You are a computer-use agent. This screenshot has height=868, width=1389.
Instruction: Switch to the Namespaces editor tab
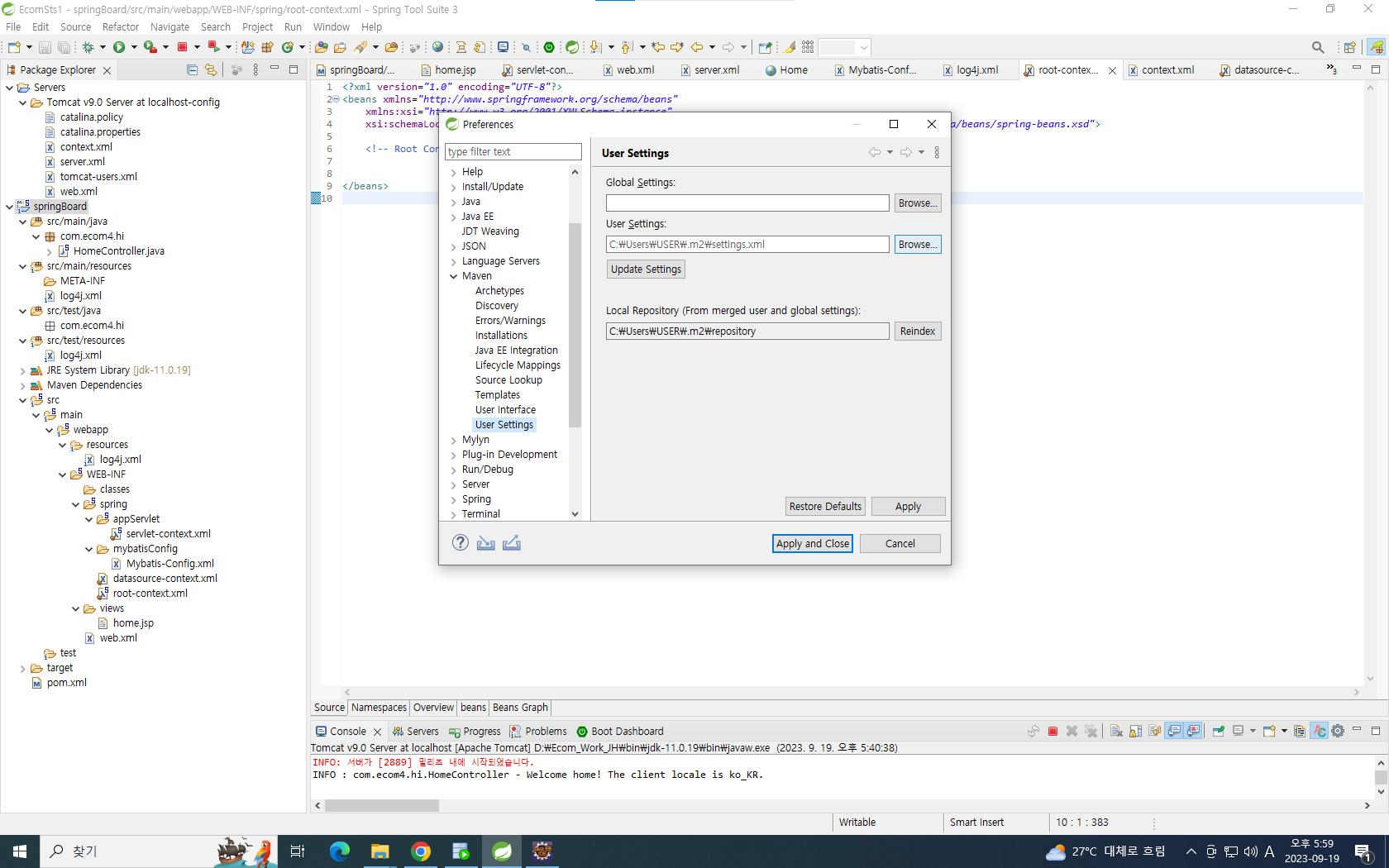[x=379, y=708]
